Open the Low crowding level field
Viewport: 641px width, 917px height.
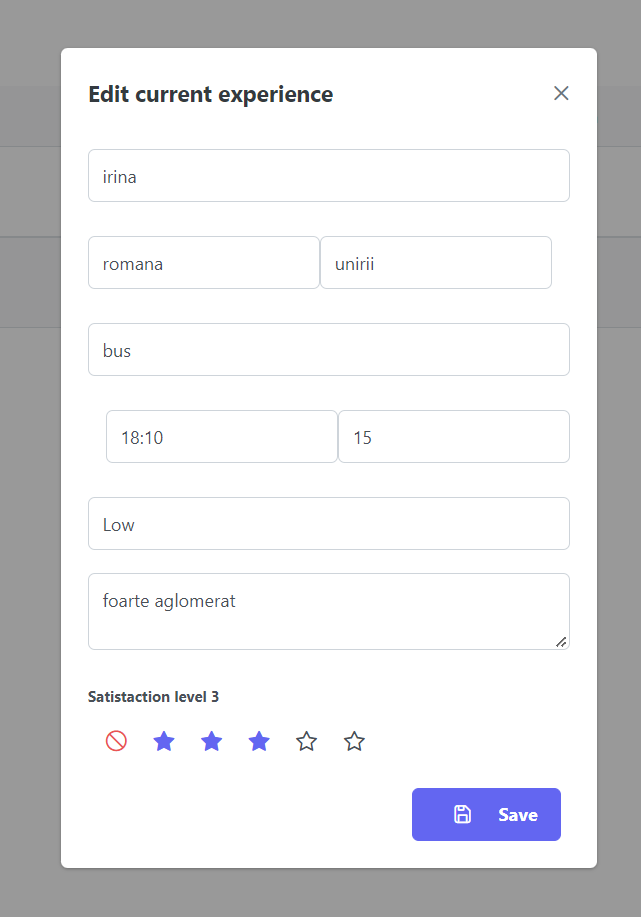click(x=328, y=523)
